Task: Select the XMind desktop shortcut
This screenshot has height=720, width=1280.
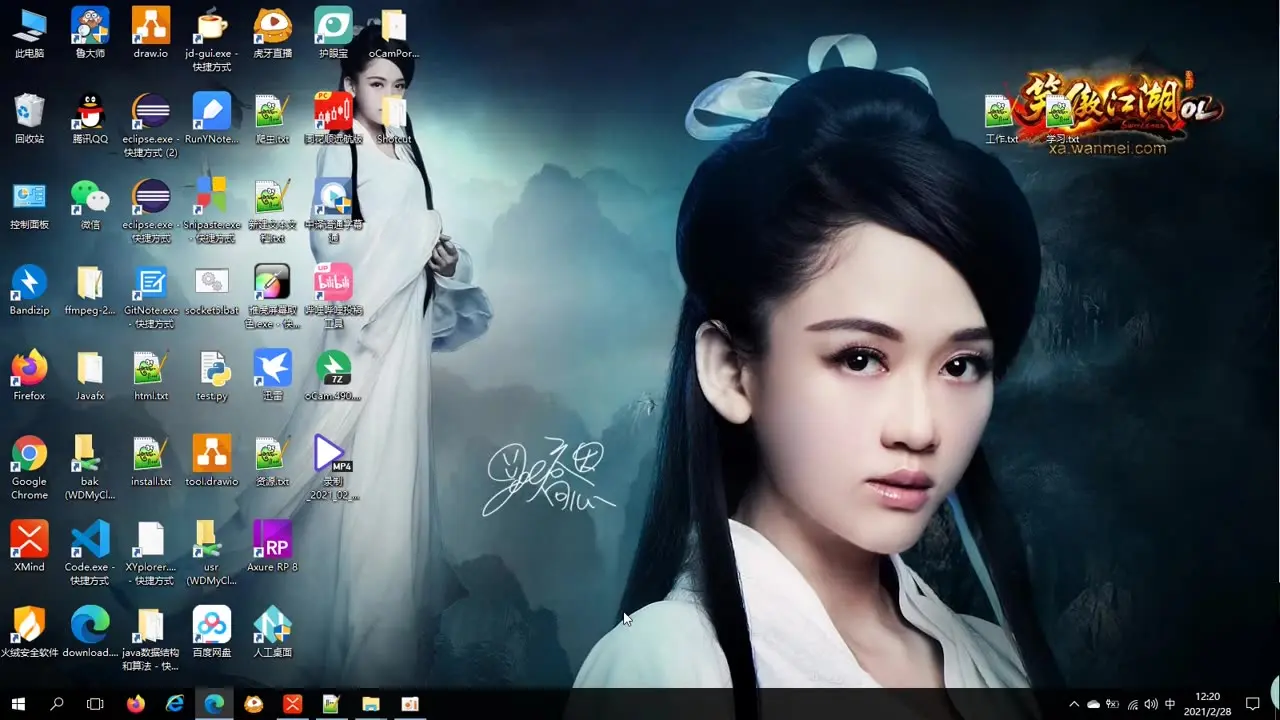Action: pos(29,546)
